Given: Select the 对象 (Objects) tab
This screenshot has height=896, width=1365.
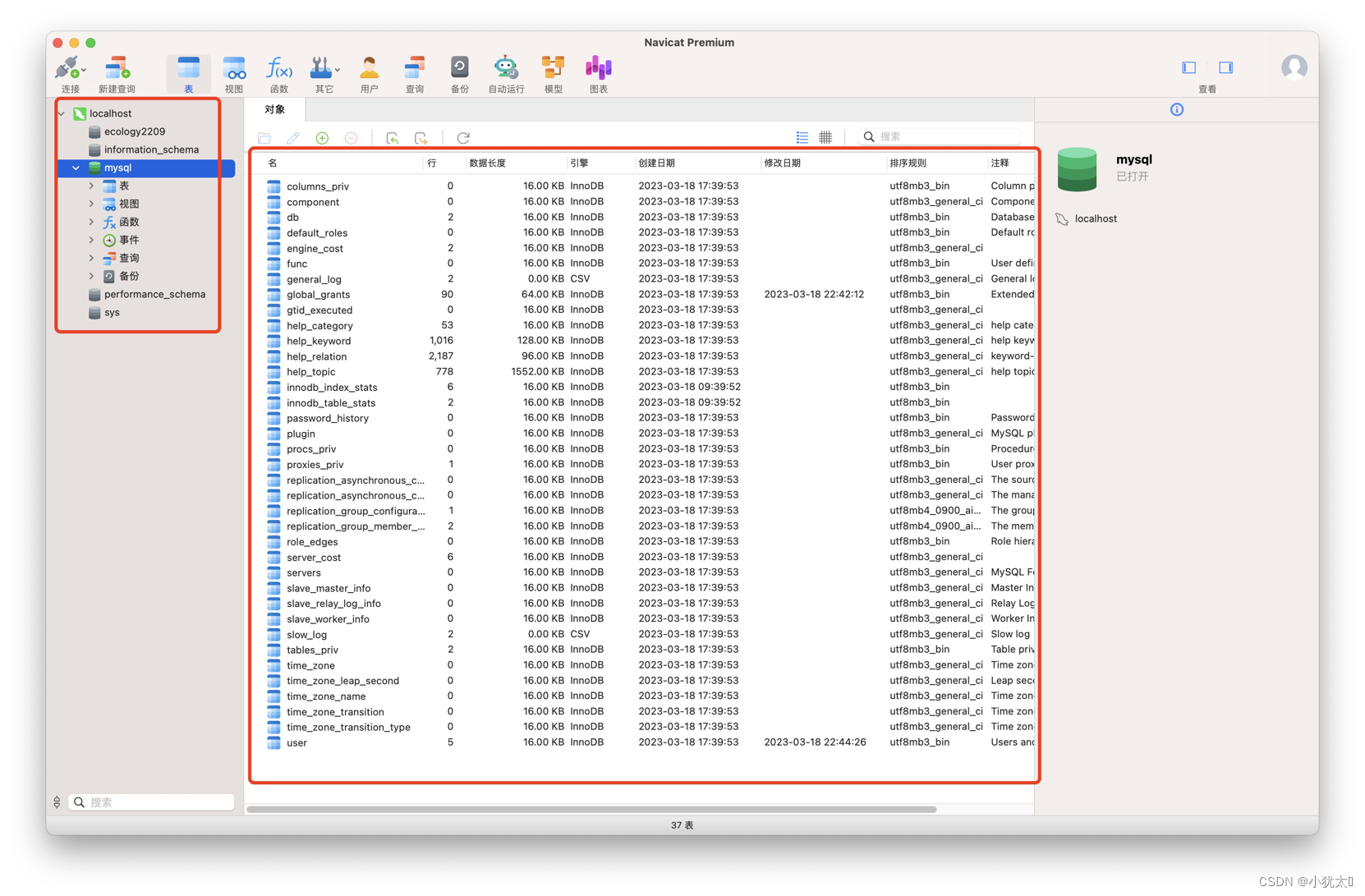Looking at the screenshot, I should coord(275,109).
